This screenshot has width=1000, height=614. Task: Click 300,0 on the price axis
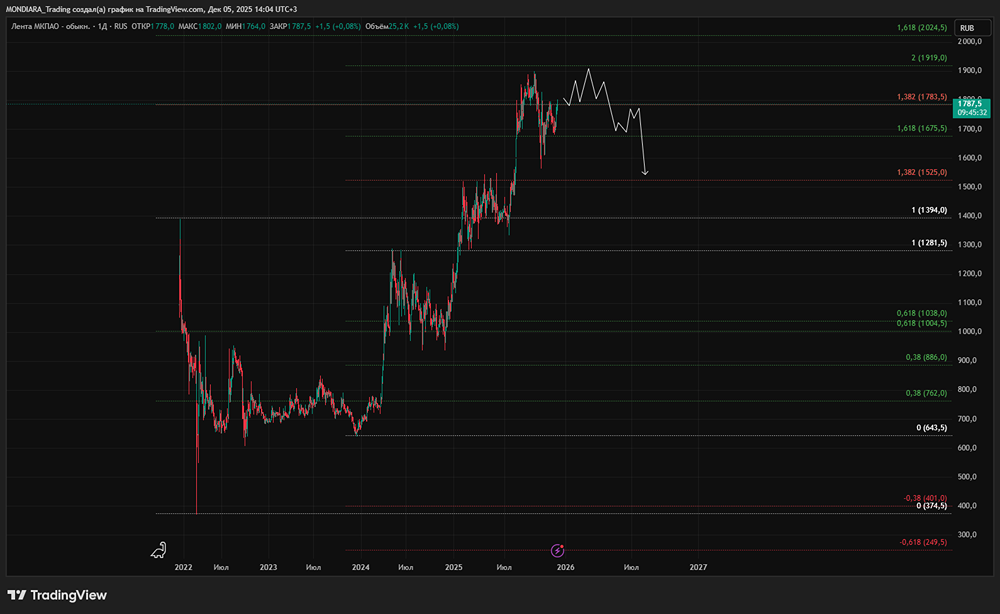[x=967, y=534]
